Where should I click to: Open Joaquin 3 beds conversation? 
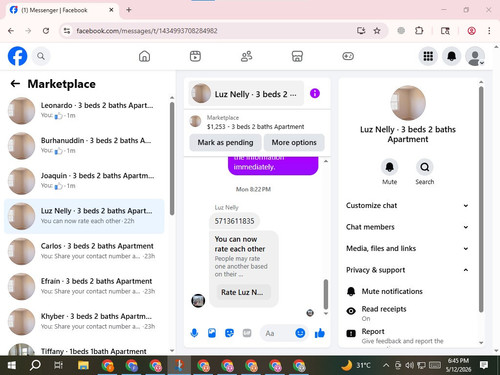84,181
